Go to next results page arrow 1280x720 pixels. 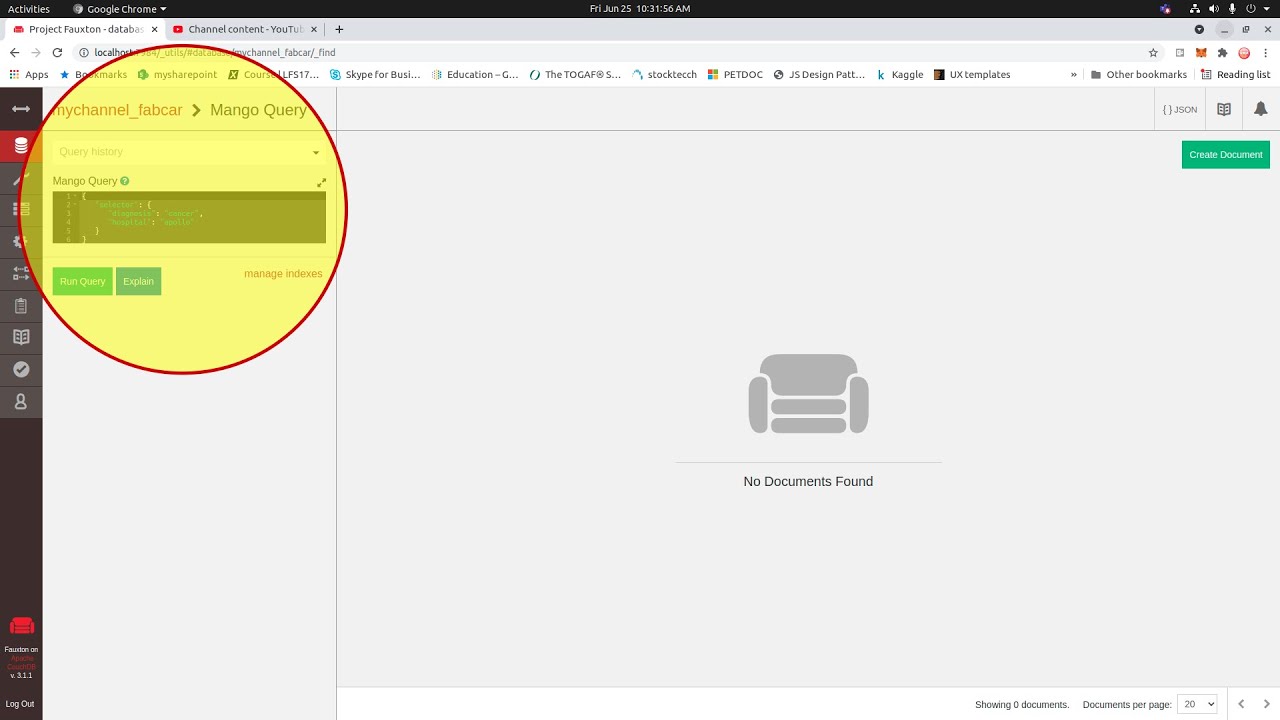coord(1267,704)
